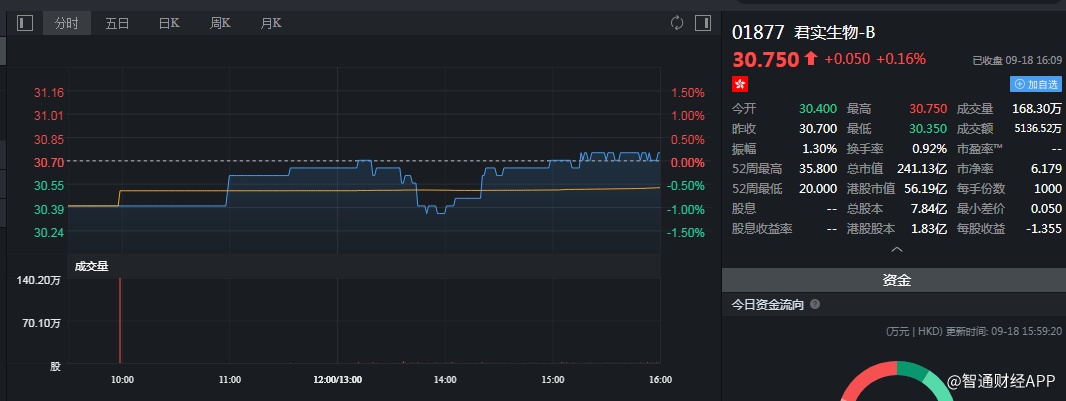The image size is (1066, 401).
Task: Click the red volume bar at 10:00
Action: click(x=120, y=320)
